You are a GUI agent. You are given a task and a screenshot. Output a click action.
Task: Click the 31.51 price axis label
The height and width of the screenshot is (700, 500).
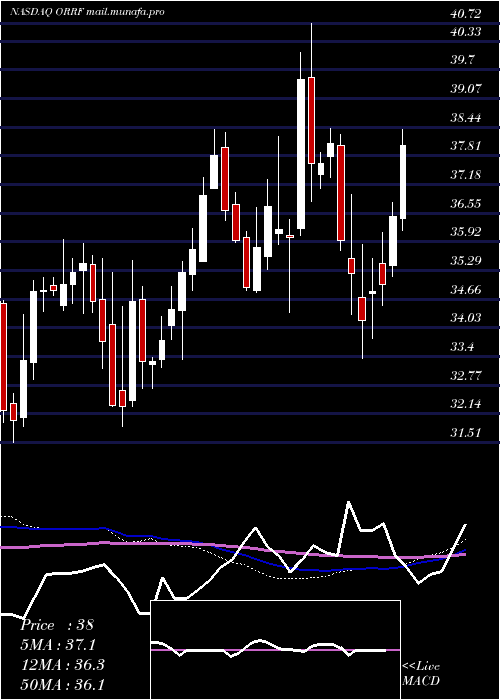coord(466,433)
